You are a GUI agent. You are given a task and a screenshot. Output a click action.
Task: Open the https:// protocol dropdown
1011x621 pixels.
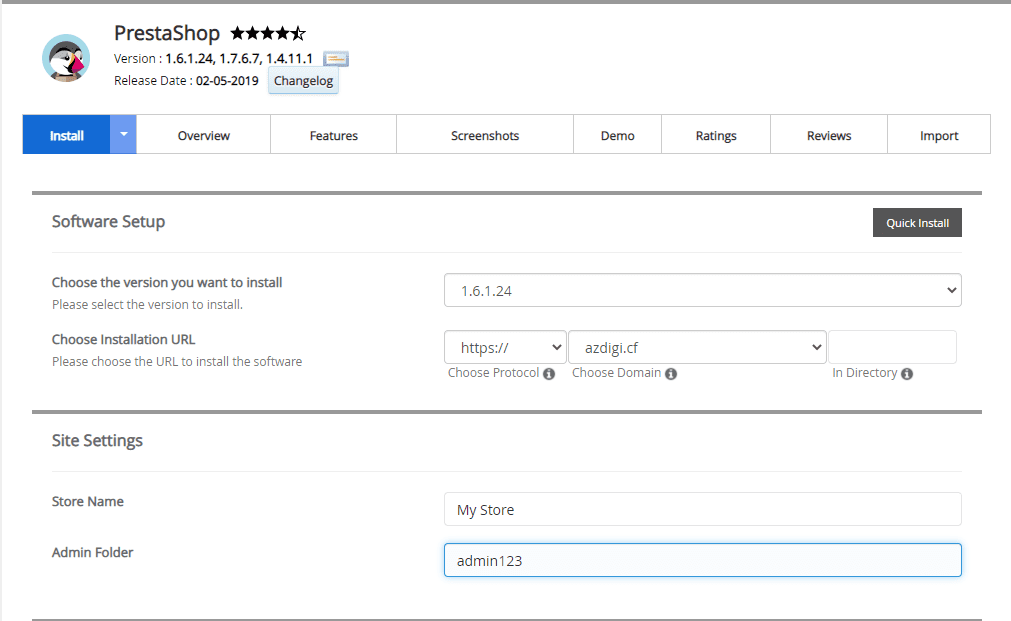coord(505,348)
